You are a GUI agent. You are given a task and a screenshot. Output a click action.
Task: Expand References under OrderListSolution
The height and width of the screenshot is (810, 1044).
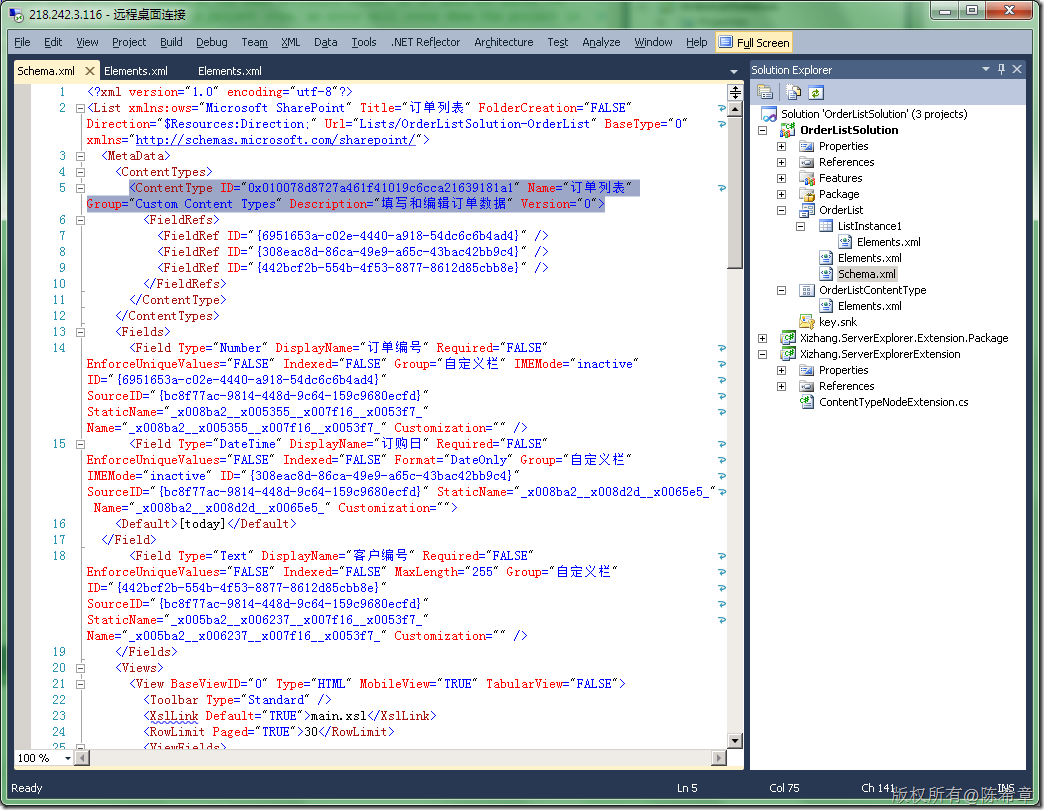[782, 162]
